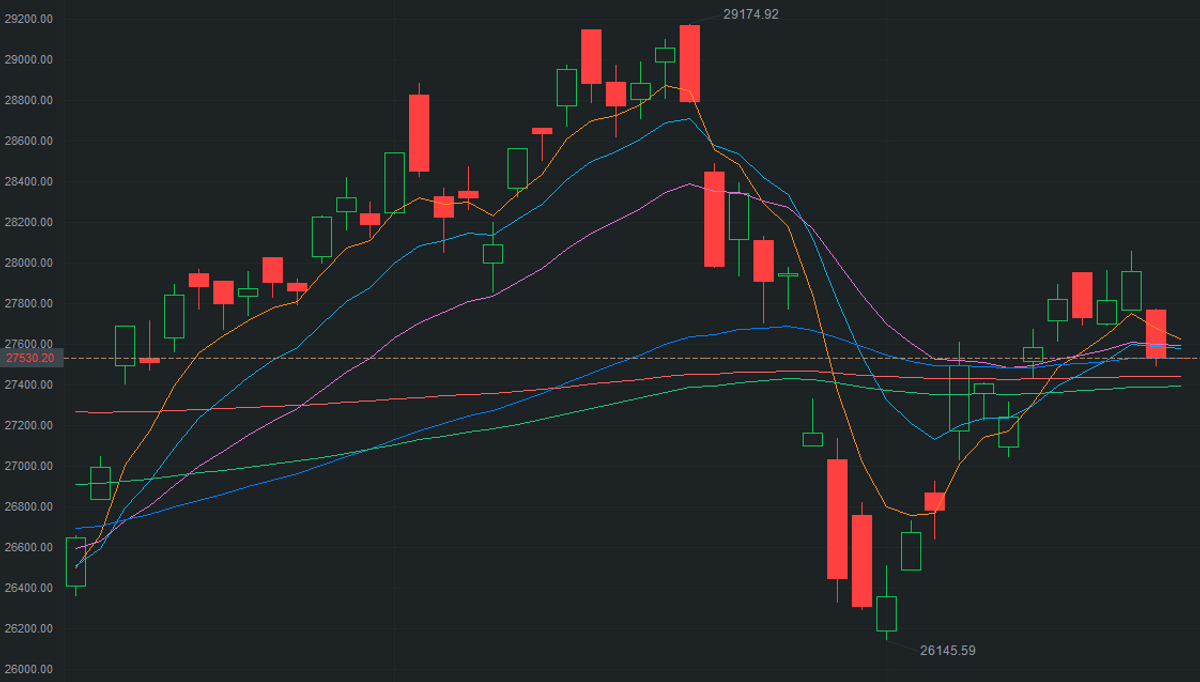This screenshot has height=682, width=1200.
Task: Click the 28800.00 price axis label
Action: 31,101
